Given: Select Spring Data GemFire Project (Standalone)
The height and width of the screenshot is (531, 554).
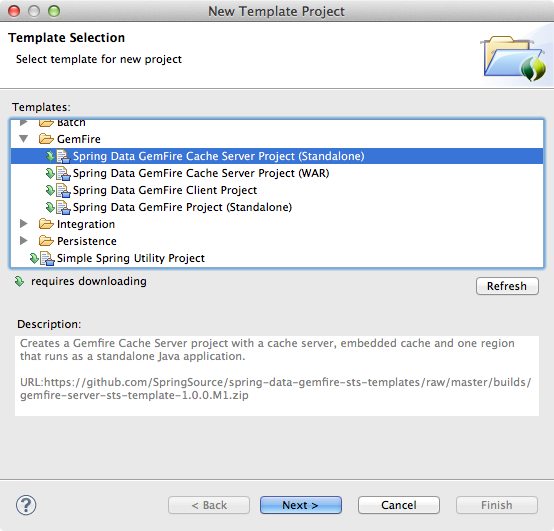Looking at the screenshot, I should [182, 207].
